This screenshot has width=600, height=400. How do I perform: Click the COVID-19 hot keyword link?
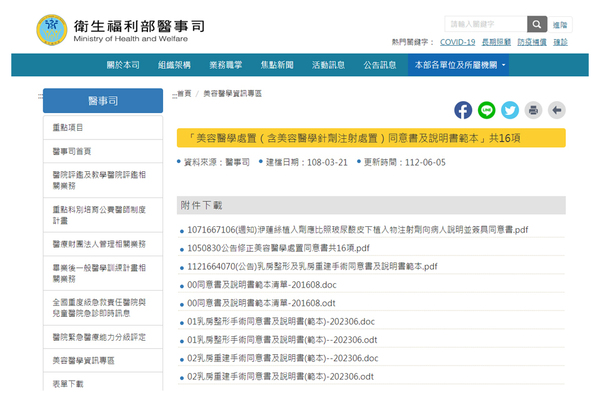pyautogui.click(x=457, y=42)
